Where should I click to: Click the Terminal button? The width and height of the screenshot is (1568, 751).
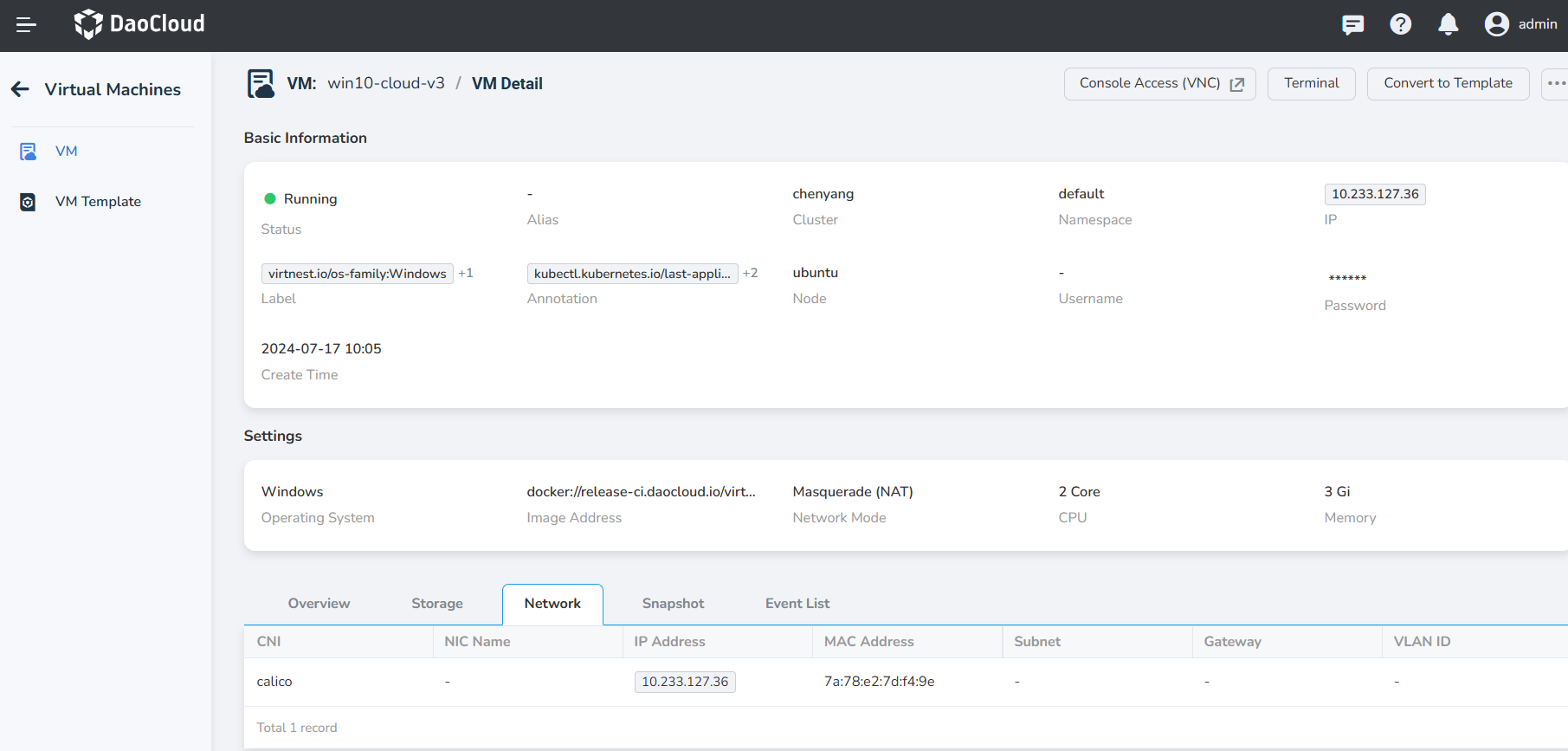(1311, 84)
